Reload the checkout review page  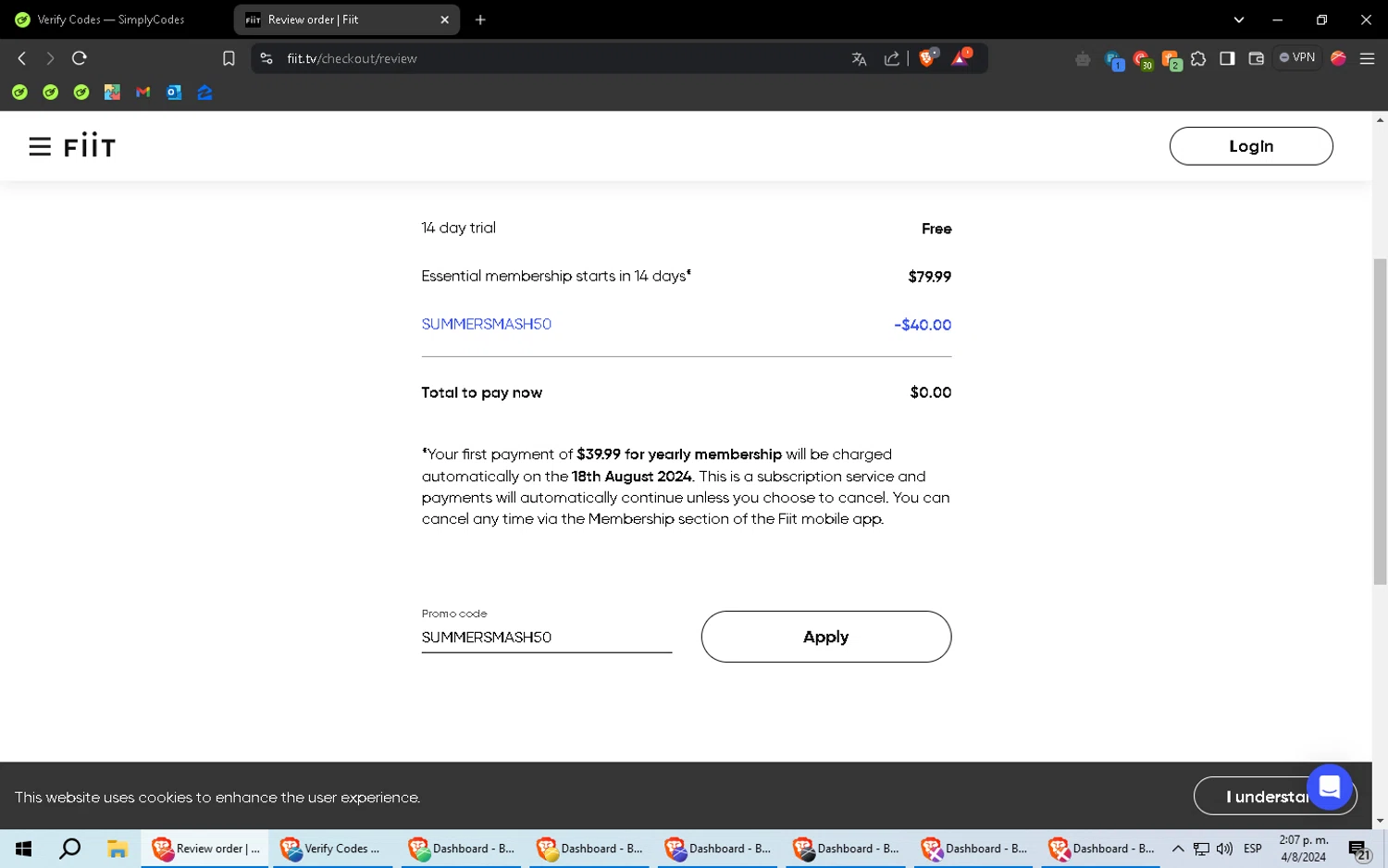[x=80, y=58]
